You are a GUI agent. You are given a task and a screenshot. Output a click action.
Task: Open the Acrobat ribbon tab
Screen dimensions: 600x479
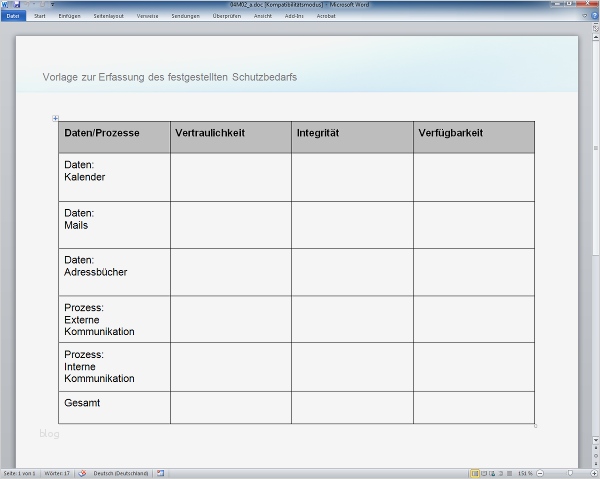[326, 16]
